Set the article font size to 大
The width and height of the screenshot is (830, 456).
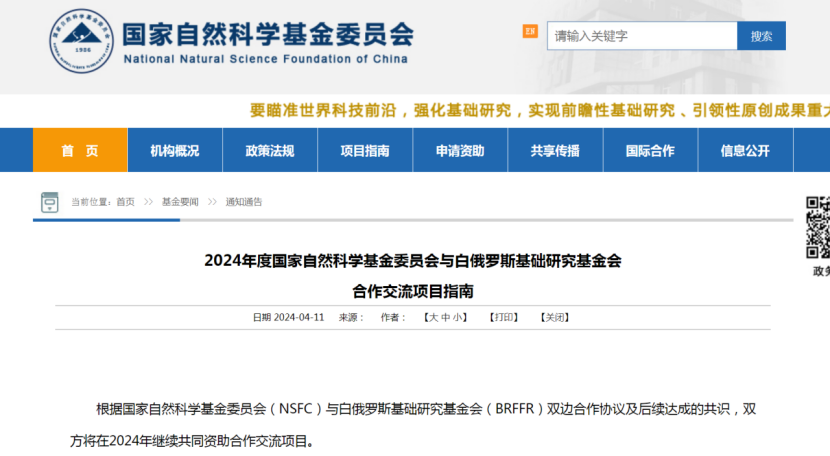433,317
